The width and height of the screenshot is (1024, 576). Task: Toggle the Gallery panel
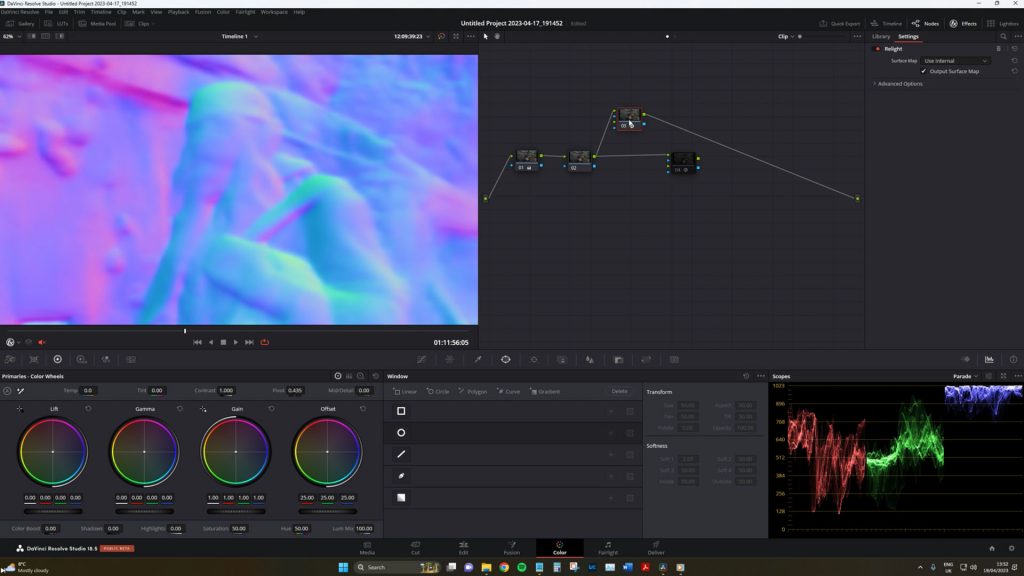(20, 24)
